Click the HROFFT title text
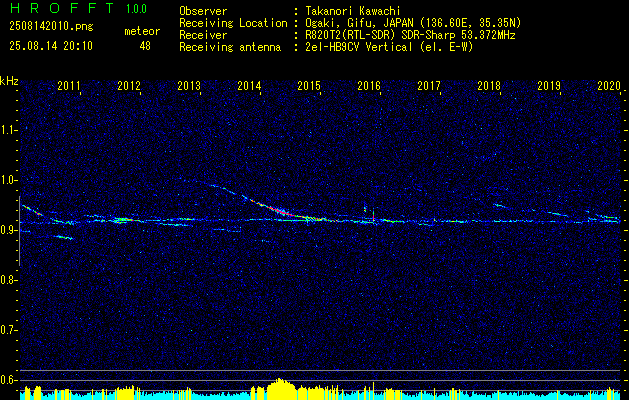 pyautogui.click(x=62, y=8)
